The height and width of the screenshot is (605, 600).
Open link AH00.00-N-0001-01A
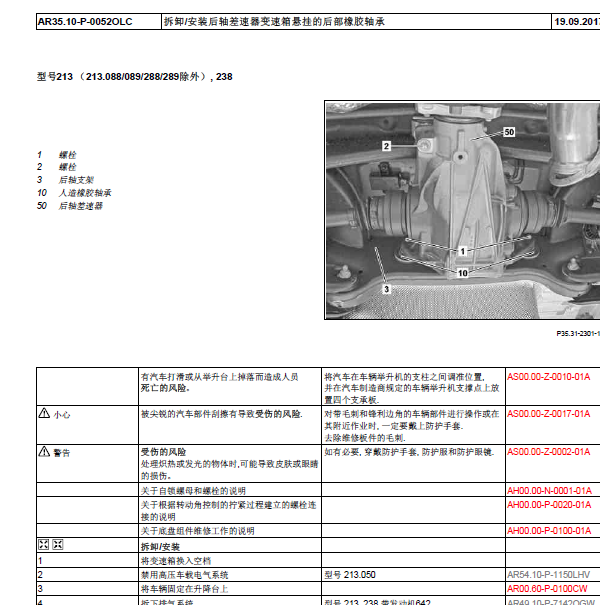pyautogui.click(x=549, y=490)
